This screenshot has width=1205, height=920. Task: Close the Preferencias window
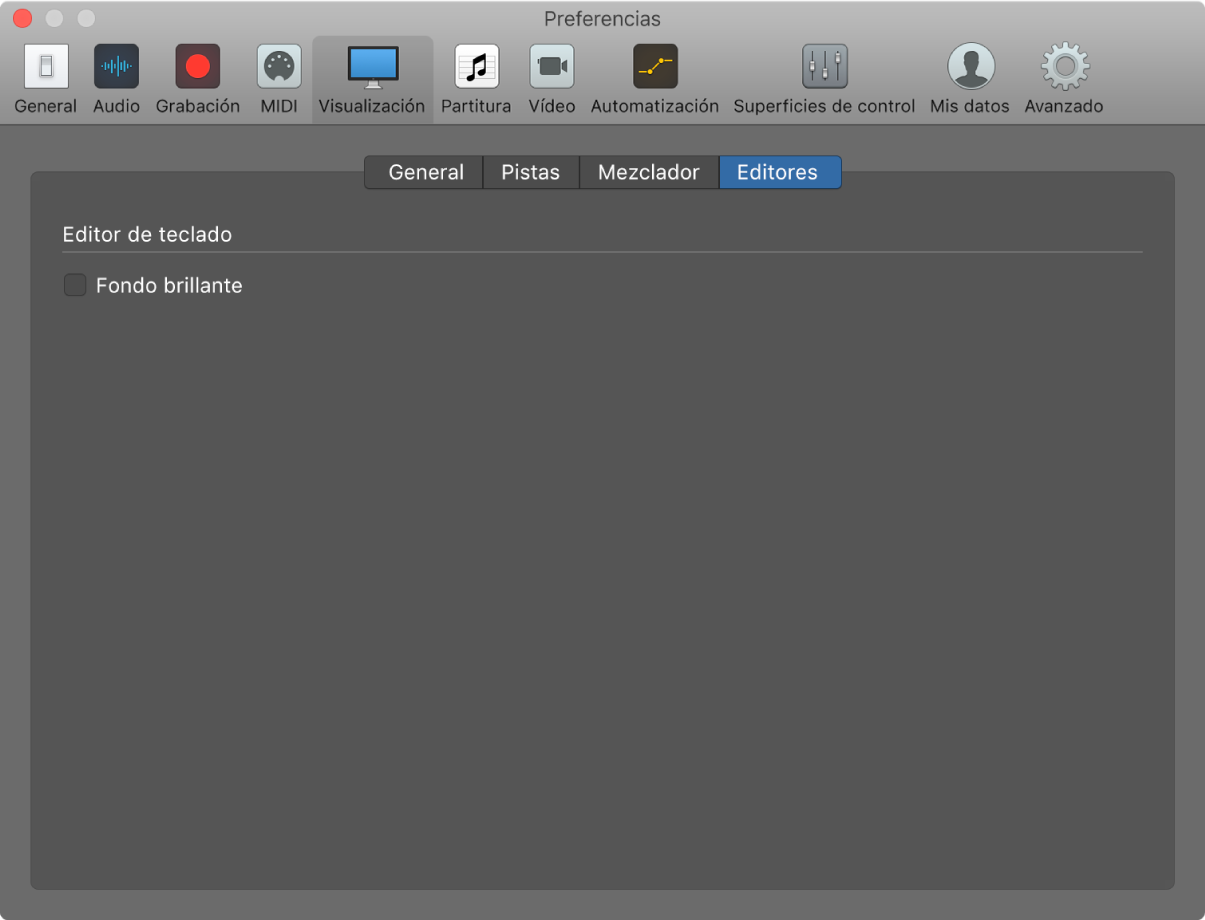point(23,19)
